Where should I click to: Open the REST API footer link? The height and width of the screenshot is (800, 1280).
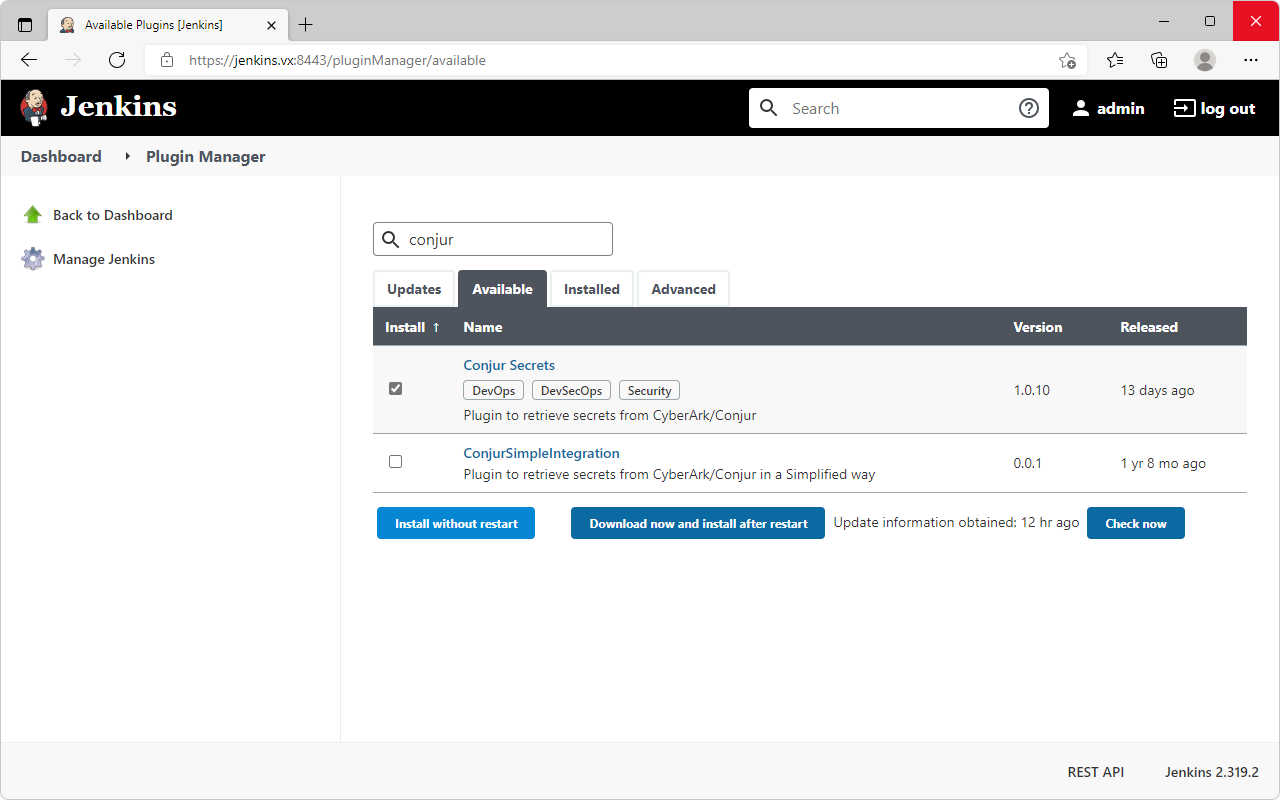pos(1096,772)
